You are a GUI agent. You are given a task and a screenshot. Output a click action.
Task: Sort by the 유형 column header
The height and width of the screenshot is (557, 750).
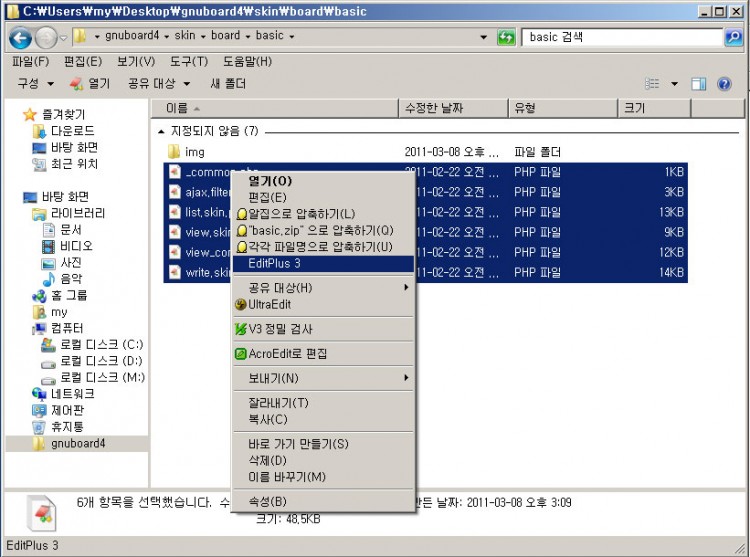(x=562, y=109)
